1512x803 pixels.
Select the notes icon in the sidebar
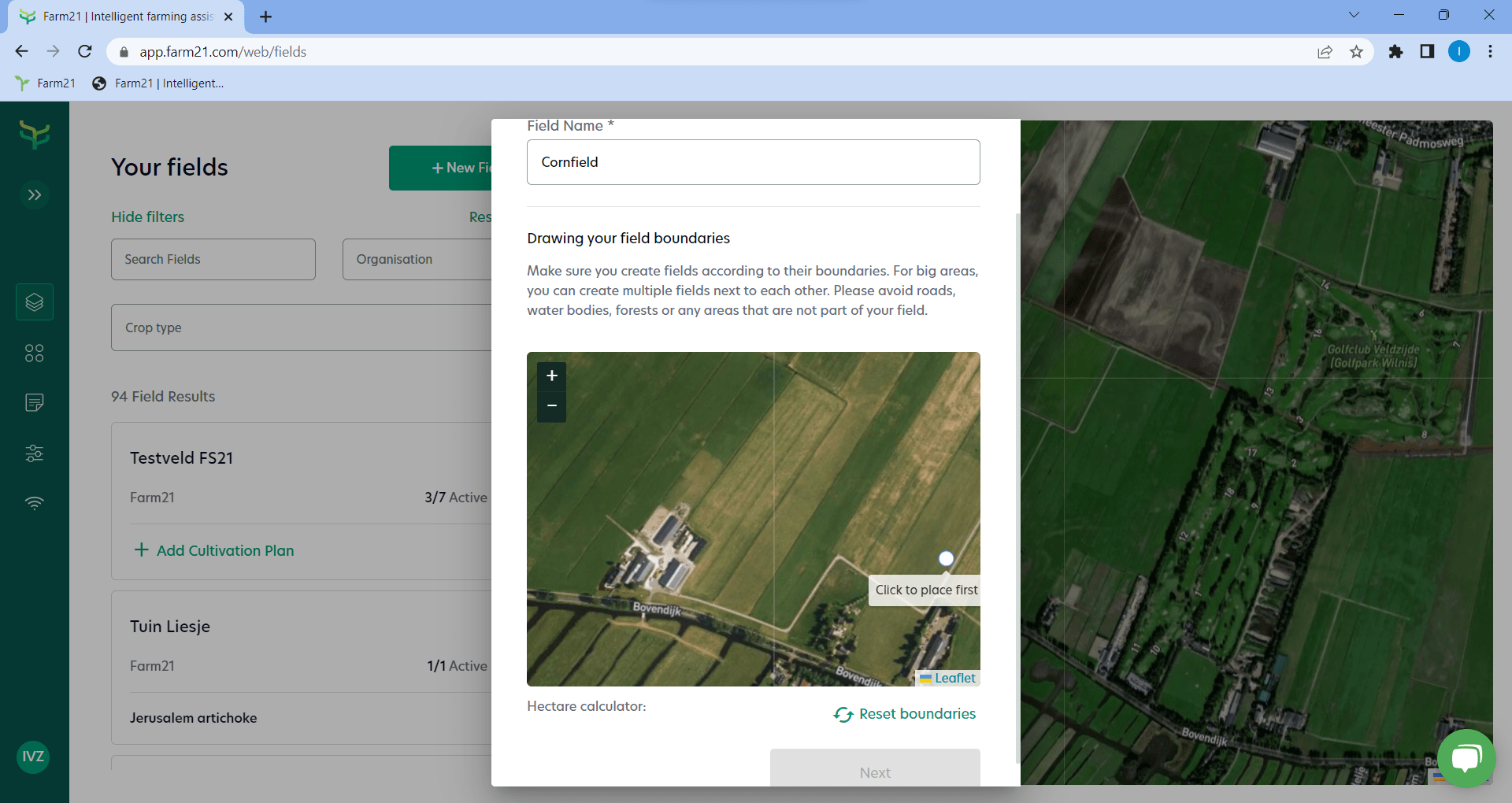pos(34,403)
